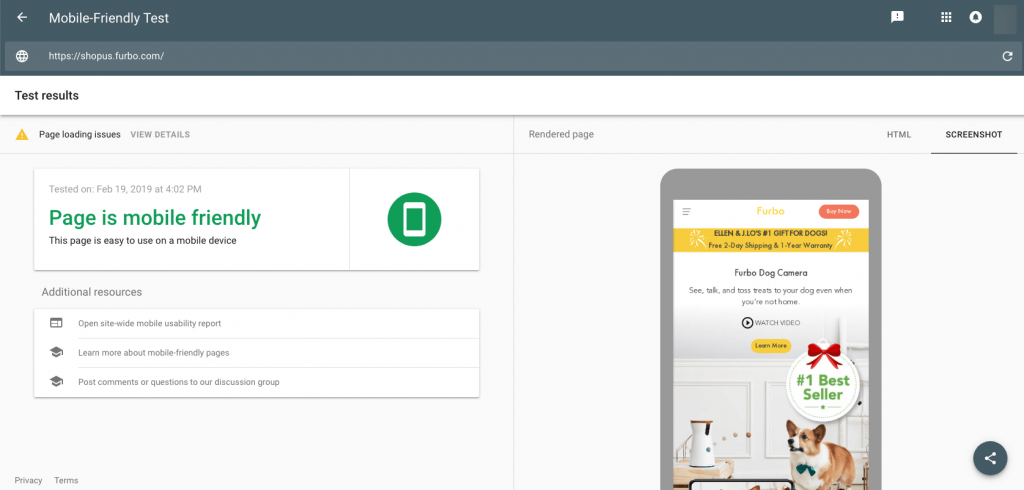Click hamburger menu icon in rendered page
The height and width of the screenshot is (490, 1024).
click(686, 212)
